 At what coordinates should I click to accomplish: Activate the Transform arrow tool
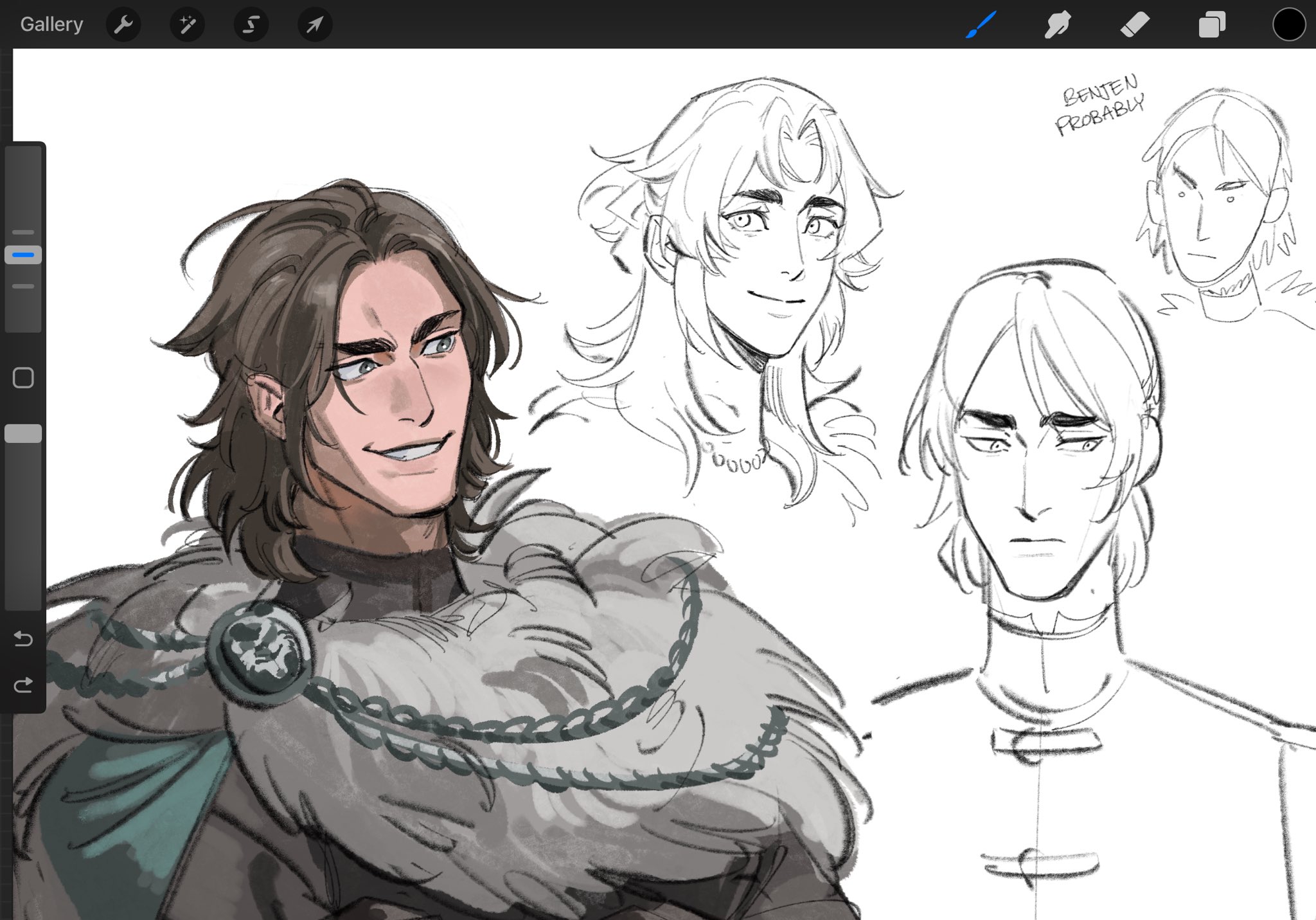click(315, 25)
